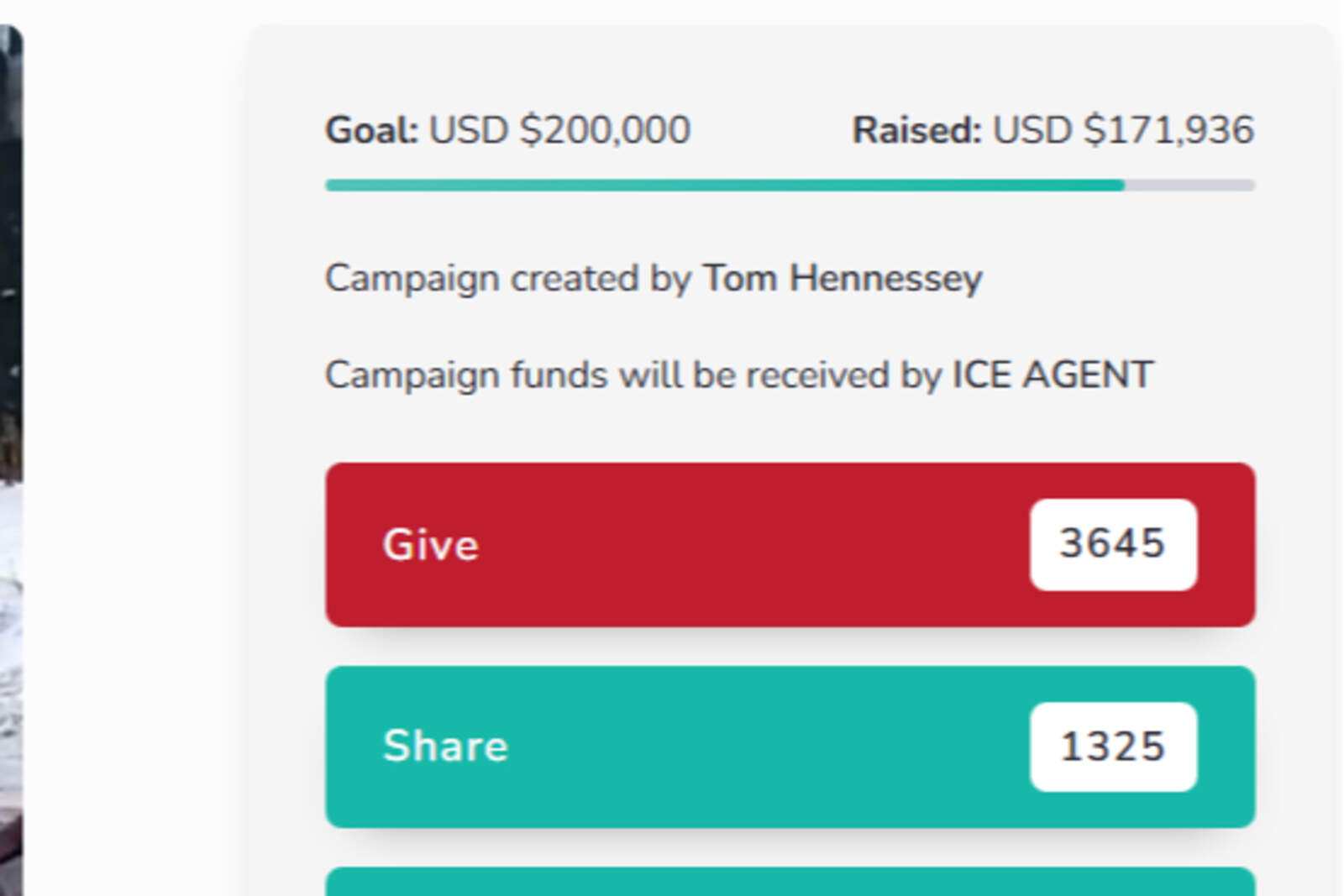
Task: Click the Campaign created by text
Action: (504, 278)
